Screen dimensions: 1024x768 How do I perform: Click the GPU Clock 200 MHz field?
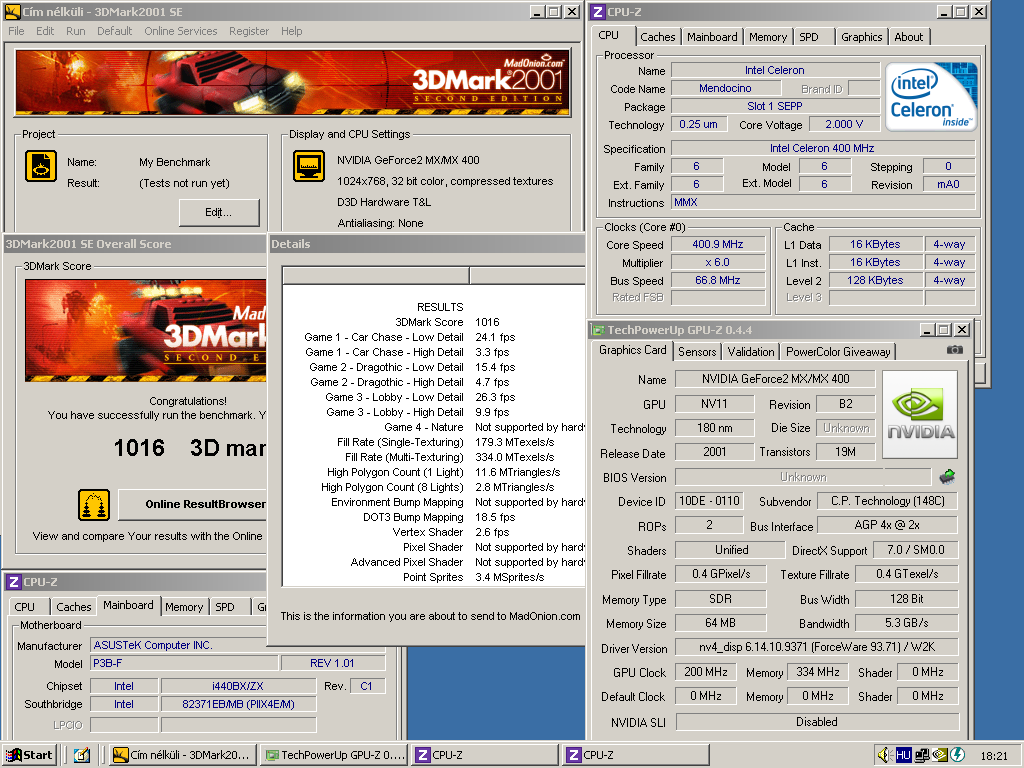[x=706, y=672]
